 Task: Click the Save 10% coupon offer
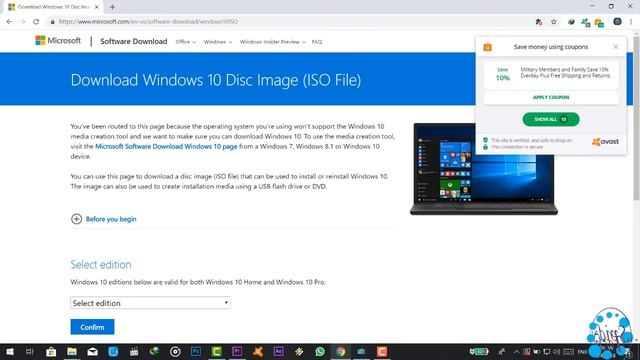[x=551, y=75]
